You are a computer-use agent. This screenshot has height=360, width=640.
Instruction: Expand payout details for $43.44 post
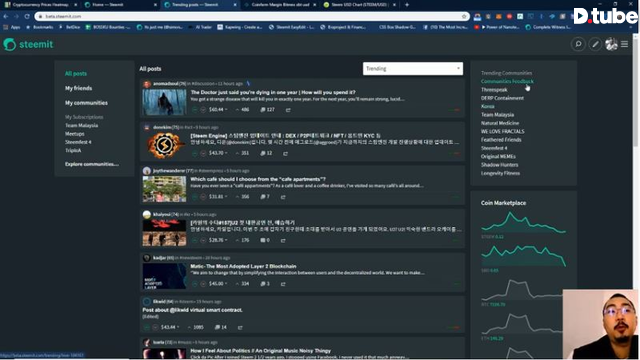pyautogui.click(x=170, y=327)
